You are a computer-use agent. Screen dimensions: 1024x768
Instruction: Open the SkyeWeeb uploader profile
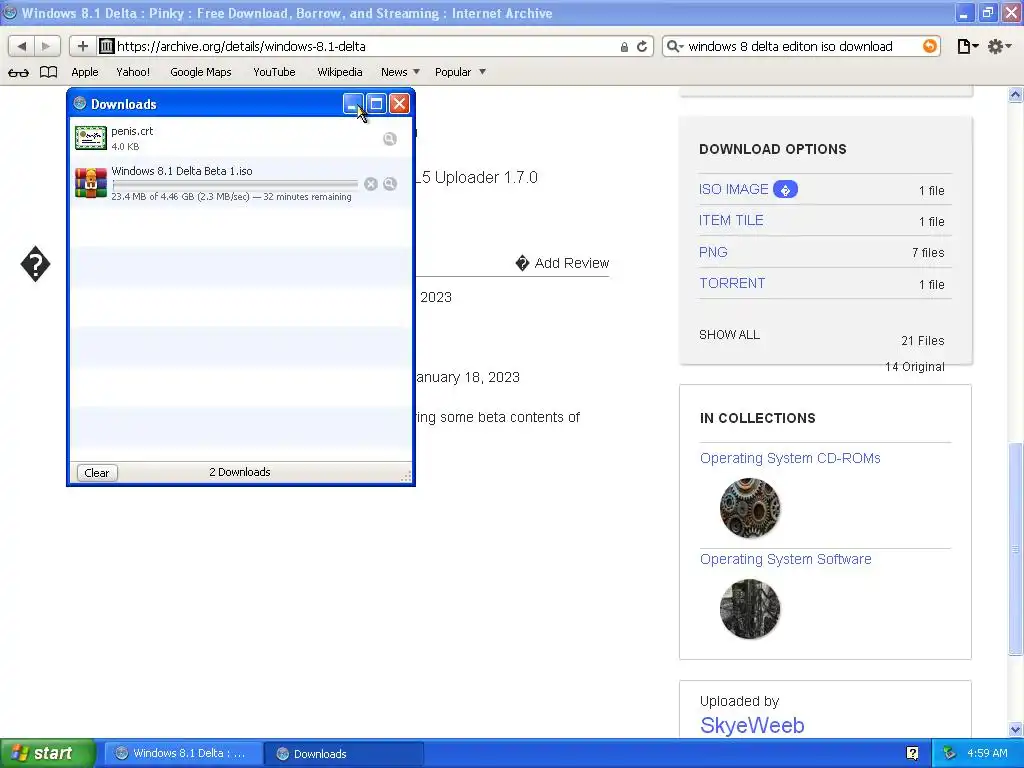(752, 725)
